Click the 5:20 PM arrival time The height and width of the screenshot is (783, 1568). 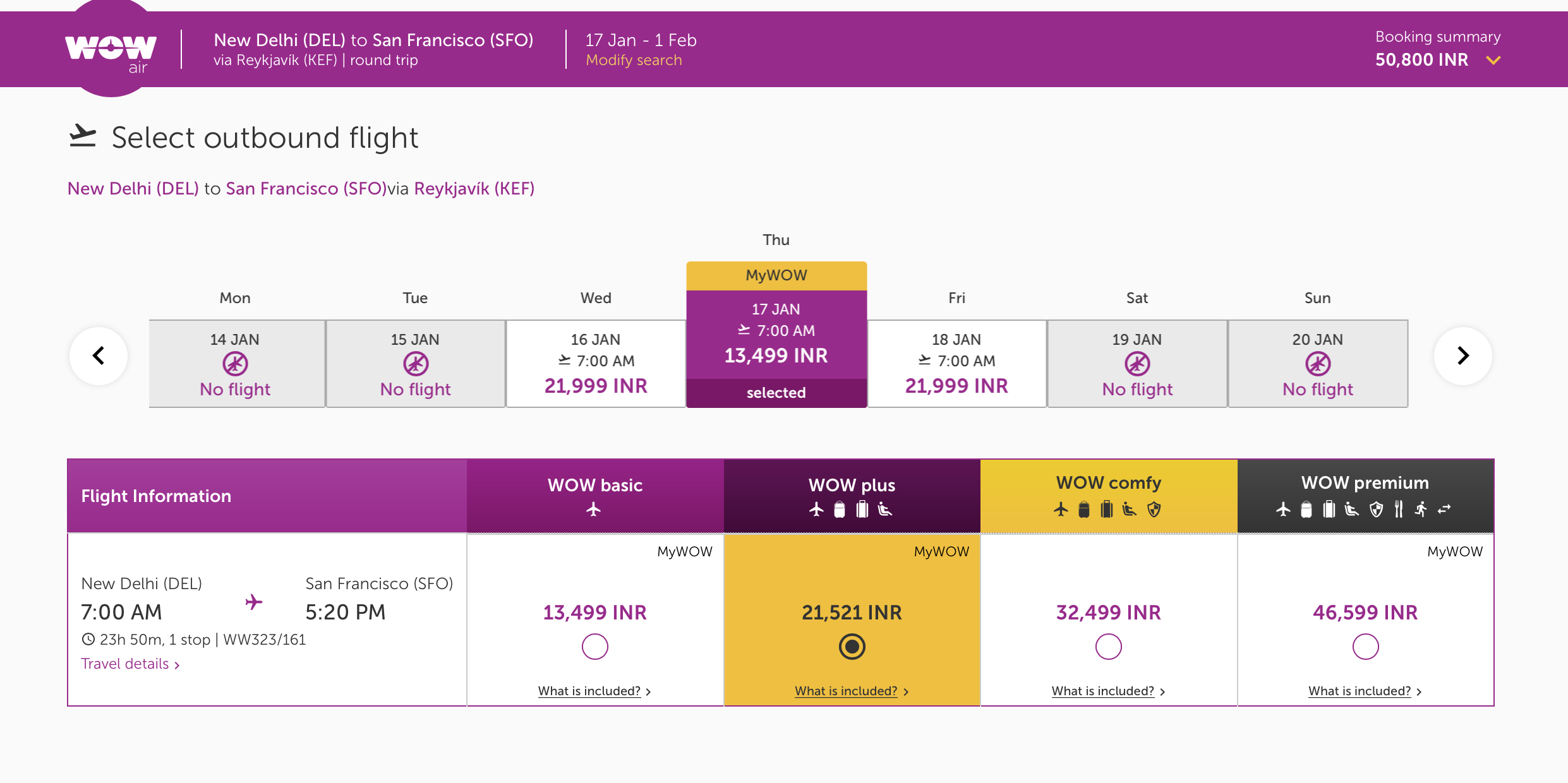pos(345,612)
